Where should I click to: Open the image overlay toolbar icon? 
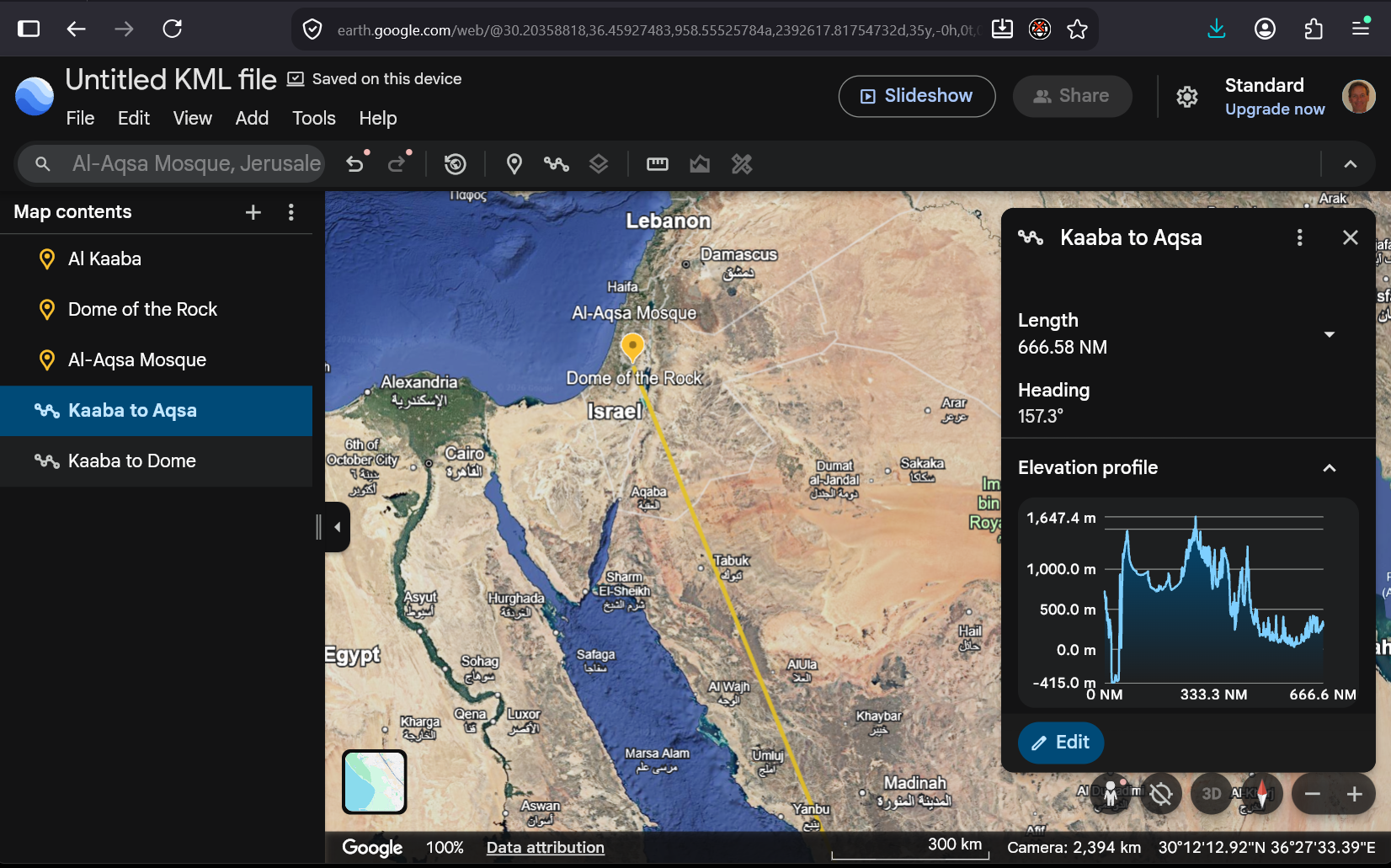pos(700,163)
